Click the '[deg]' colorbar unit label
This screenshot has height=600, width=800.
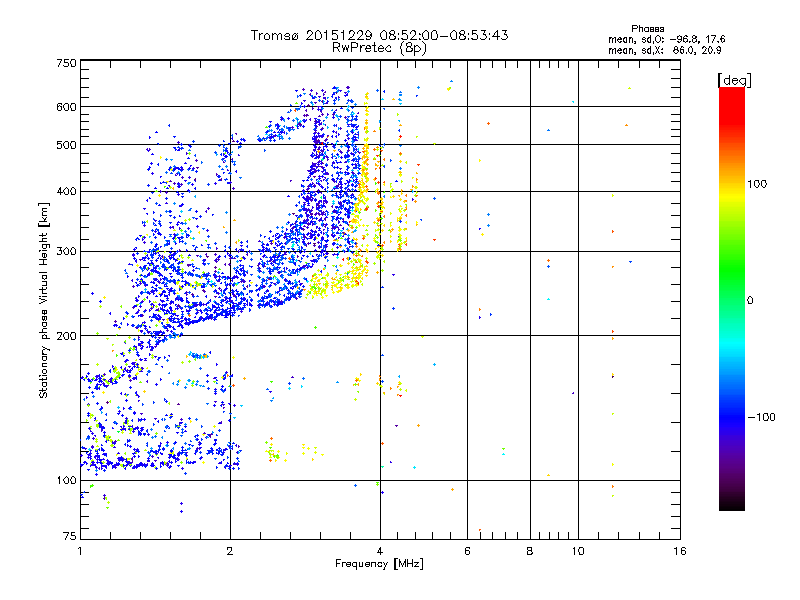(734, 80)
